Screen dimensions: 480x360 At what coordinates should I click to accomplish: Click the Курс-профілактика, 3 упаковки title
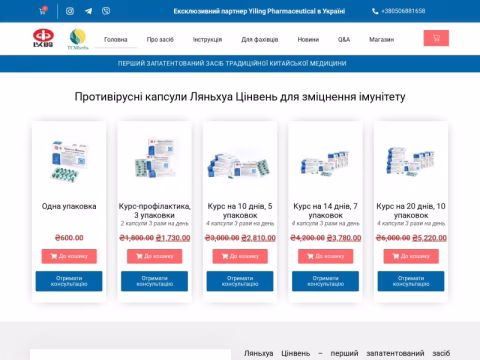click(155, 211)
